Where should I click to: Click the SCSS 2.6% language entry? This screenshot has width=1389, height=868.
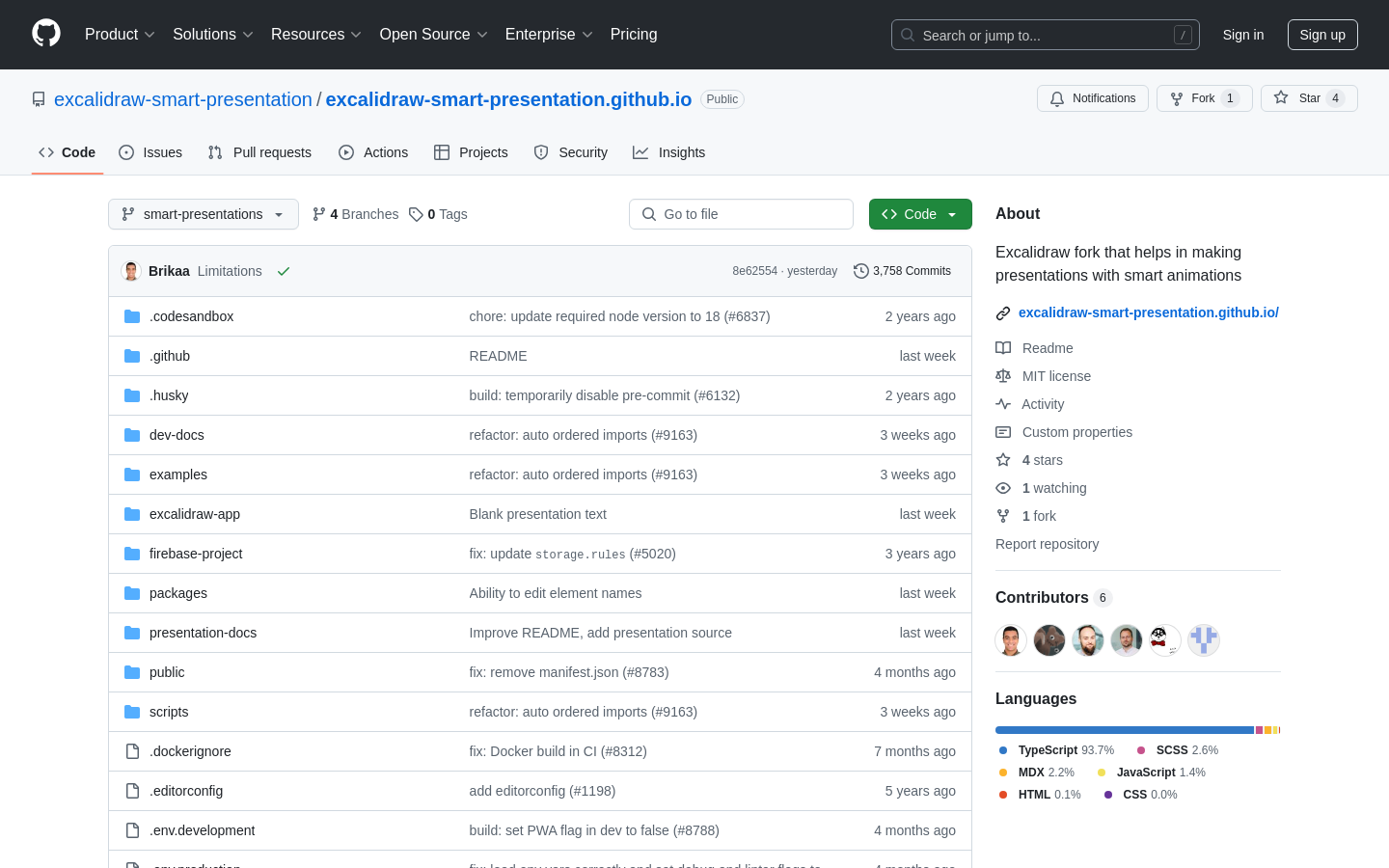pos(1178,750)
